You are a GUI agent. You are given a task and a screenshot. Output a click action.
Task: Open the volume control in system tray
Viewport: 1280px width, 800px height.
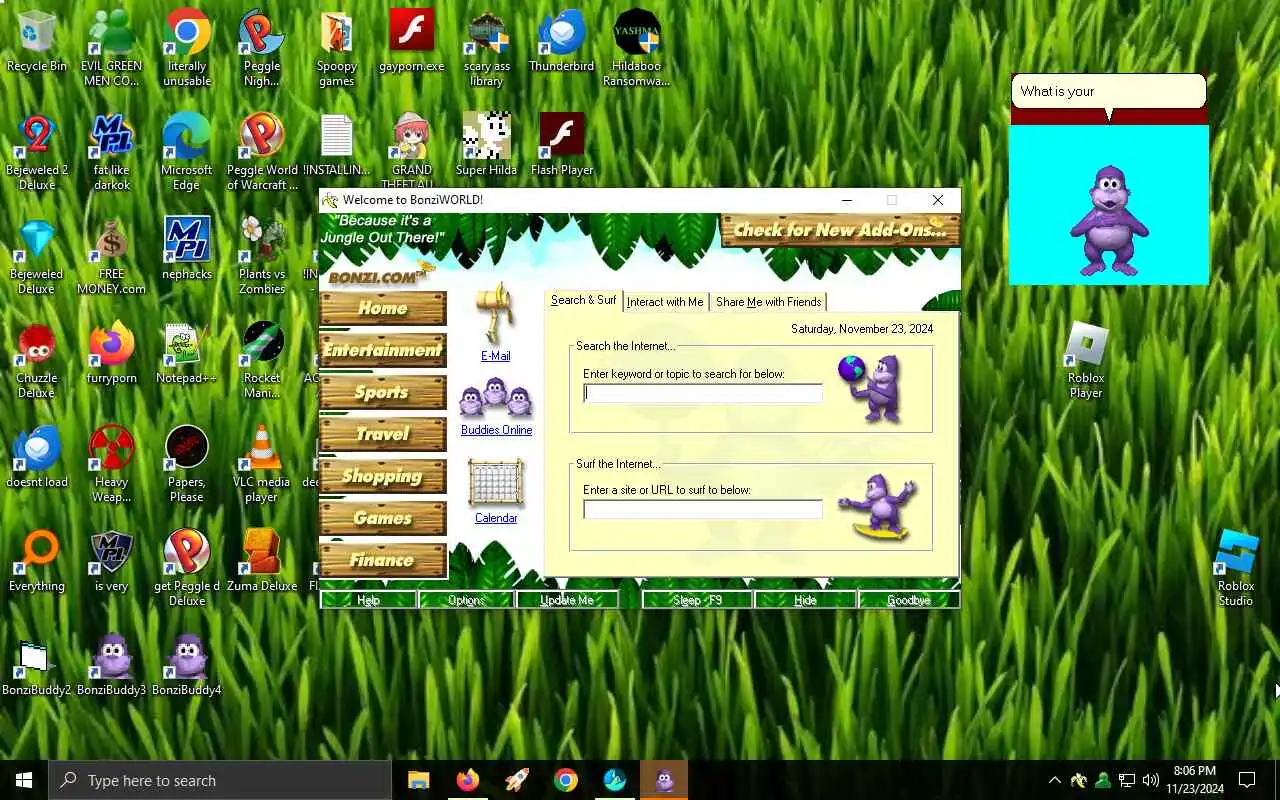pos(1151,780)
